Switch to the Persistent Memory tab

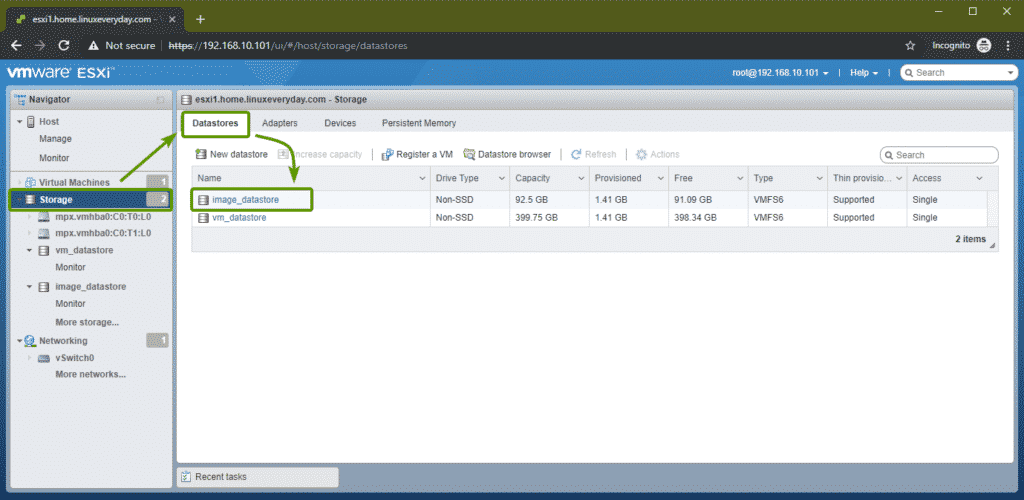[x=418, y=123]
